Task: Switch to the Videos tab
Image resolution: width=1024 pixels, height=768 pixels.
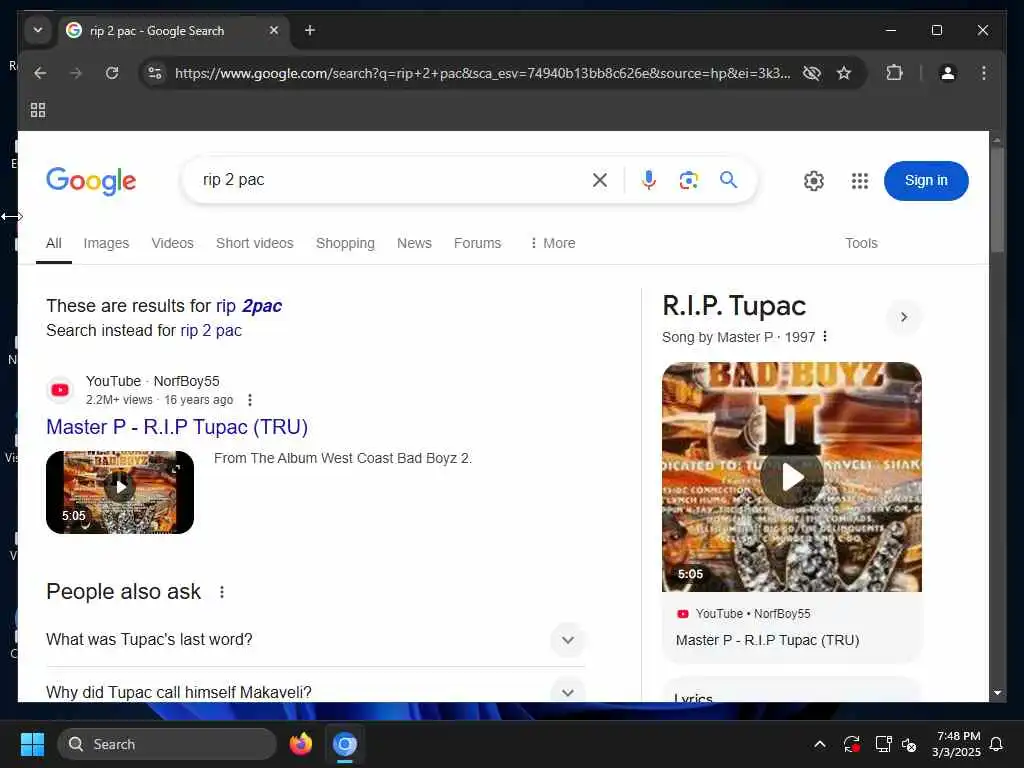Action: (x=172, y=243)
